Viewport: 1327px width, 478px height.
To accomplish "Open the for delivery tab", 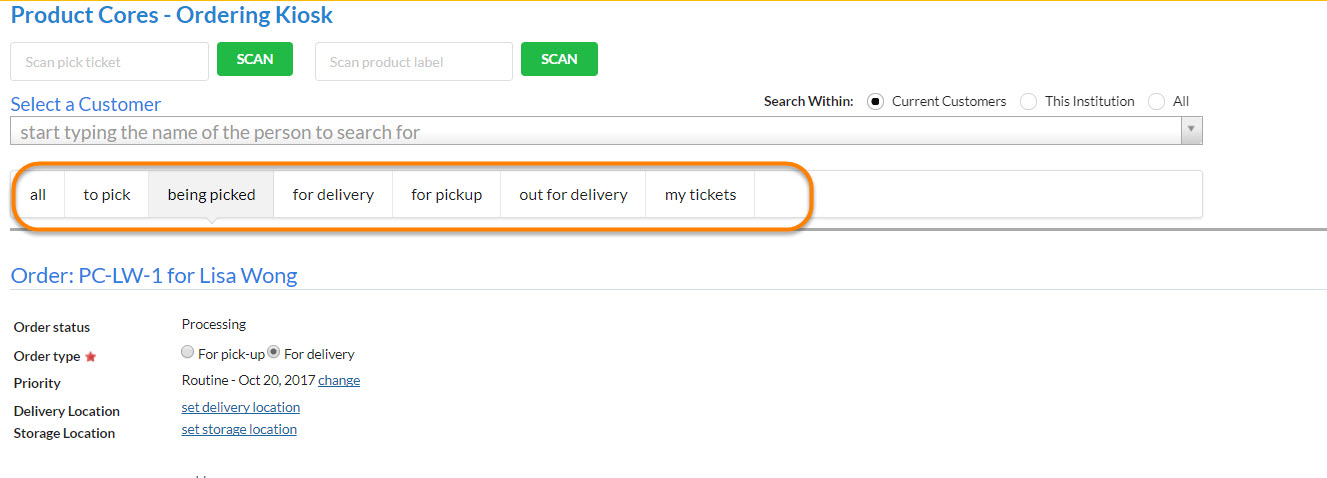I will [333, 195].
